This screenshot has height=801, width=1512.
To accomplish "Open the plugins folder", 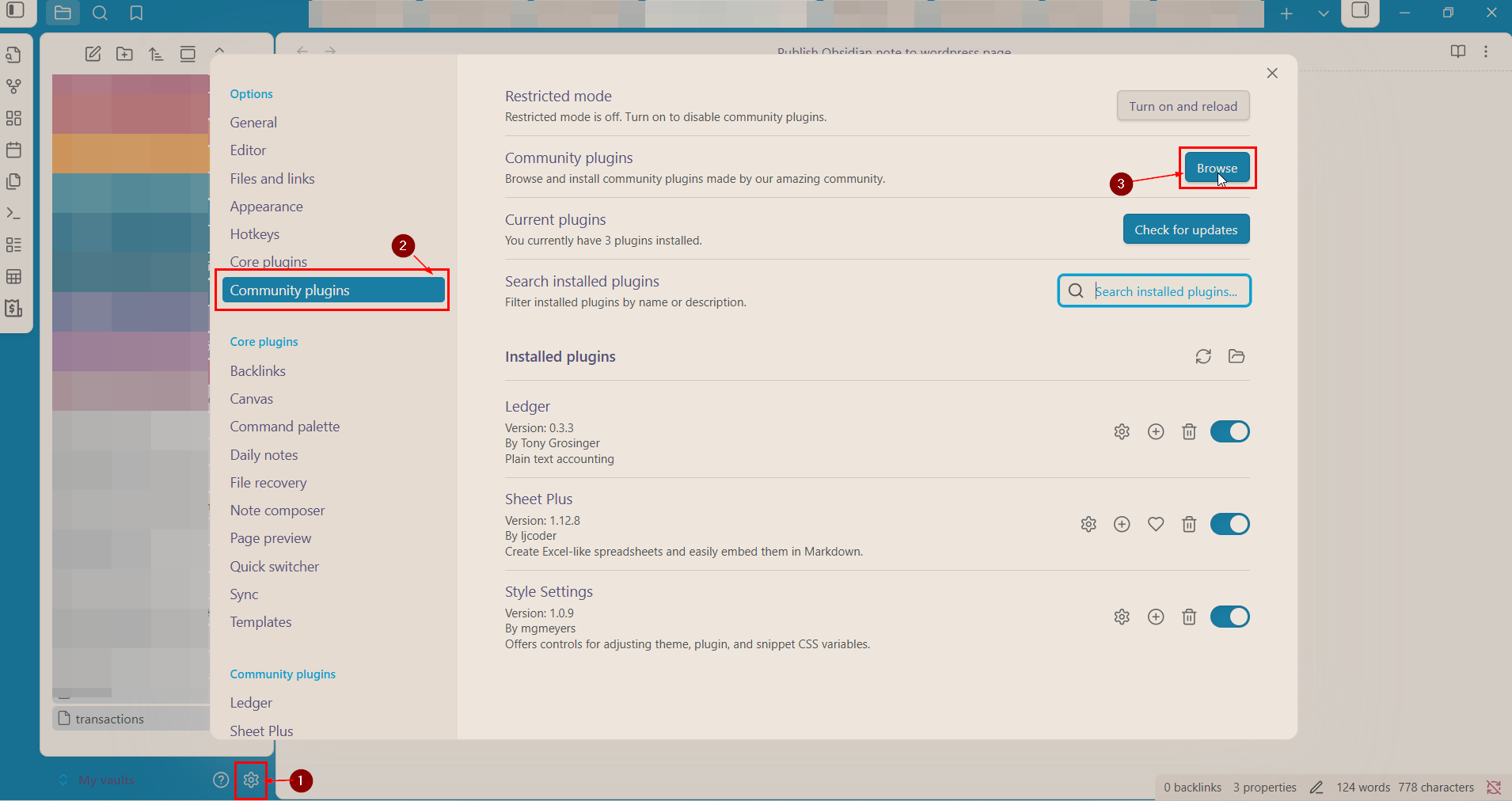I will click(1237, 356).
